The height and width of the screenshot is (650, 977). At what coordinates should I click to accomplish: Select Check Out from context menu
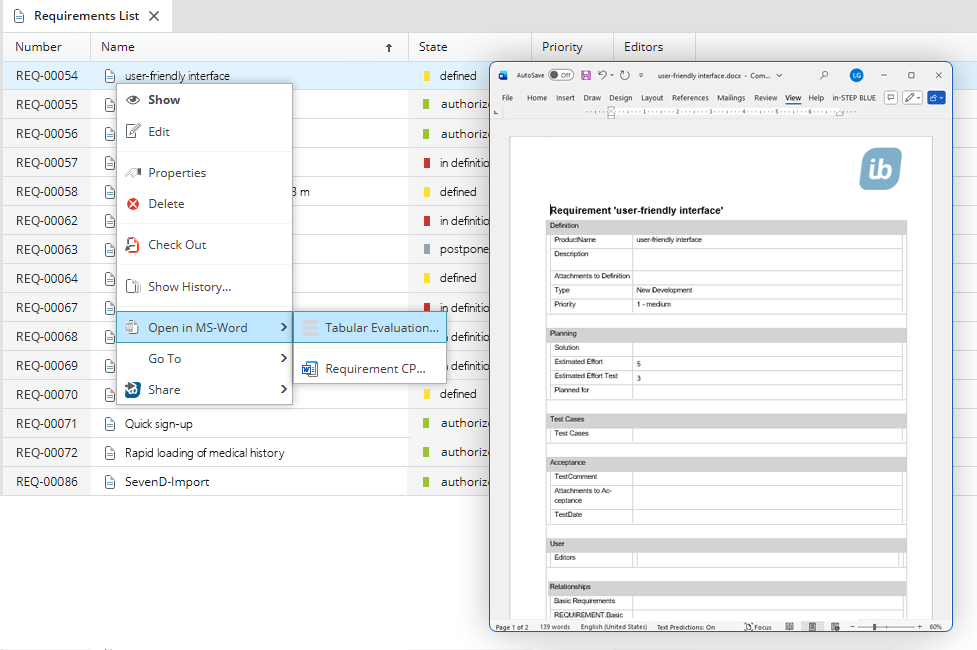177,245
